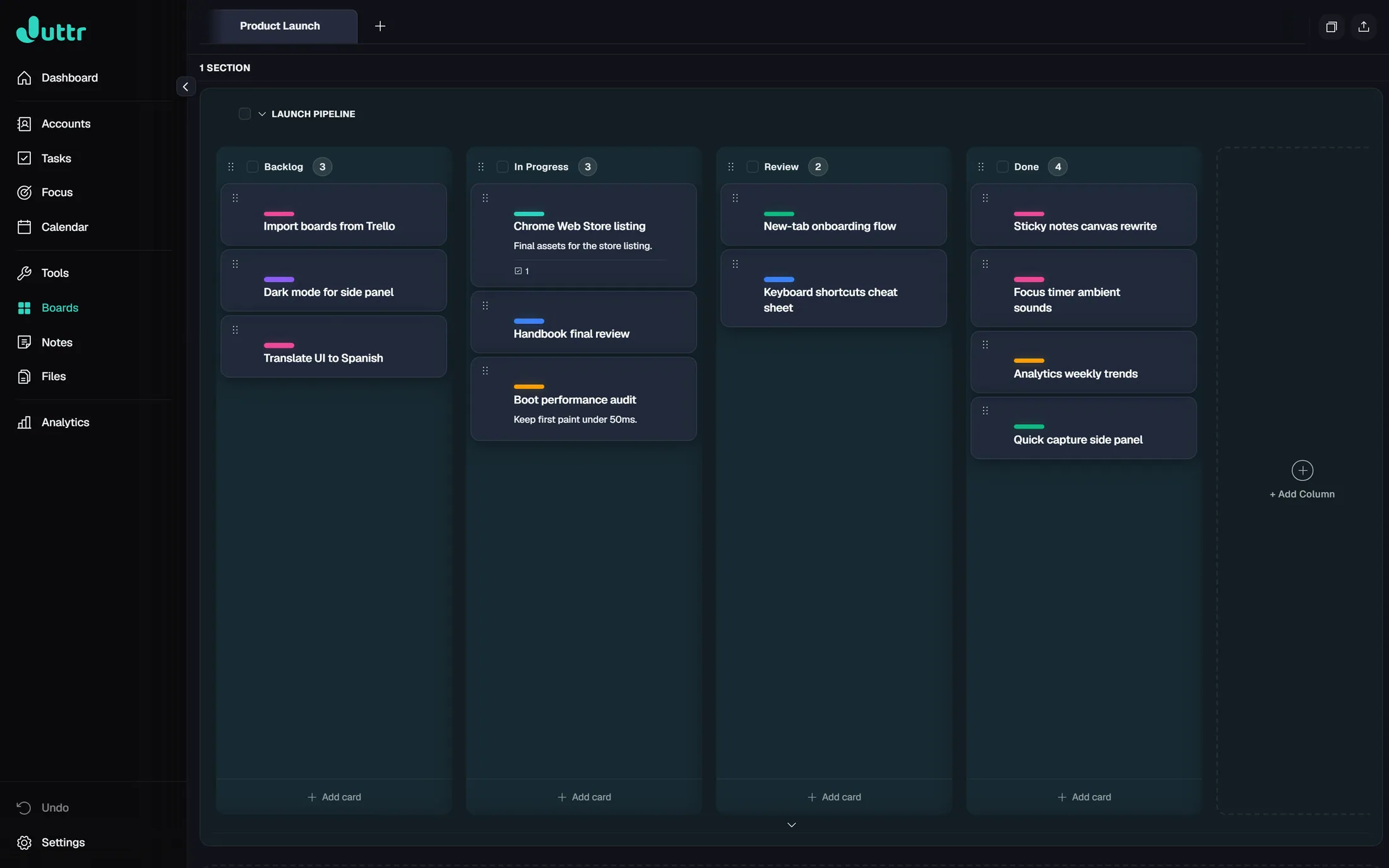
Task: Switch to the Product Launch tab
Action: click(280, 26)
